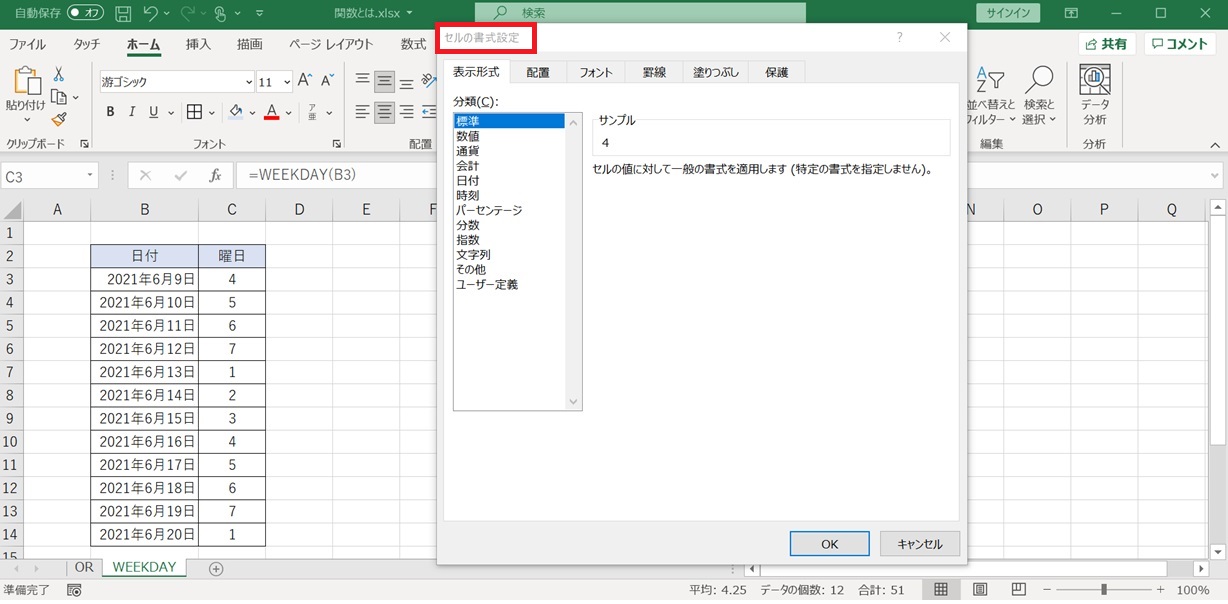Viewport: 1228px width, 604px height.
Task: Click the Borders grid icon
Action: point(195,112)
